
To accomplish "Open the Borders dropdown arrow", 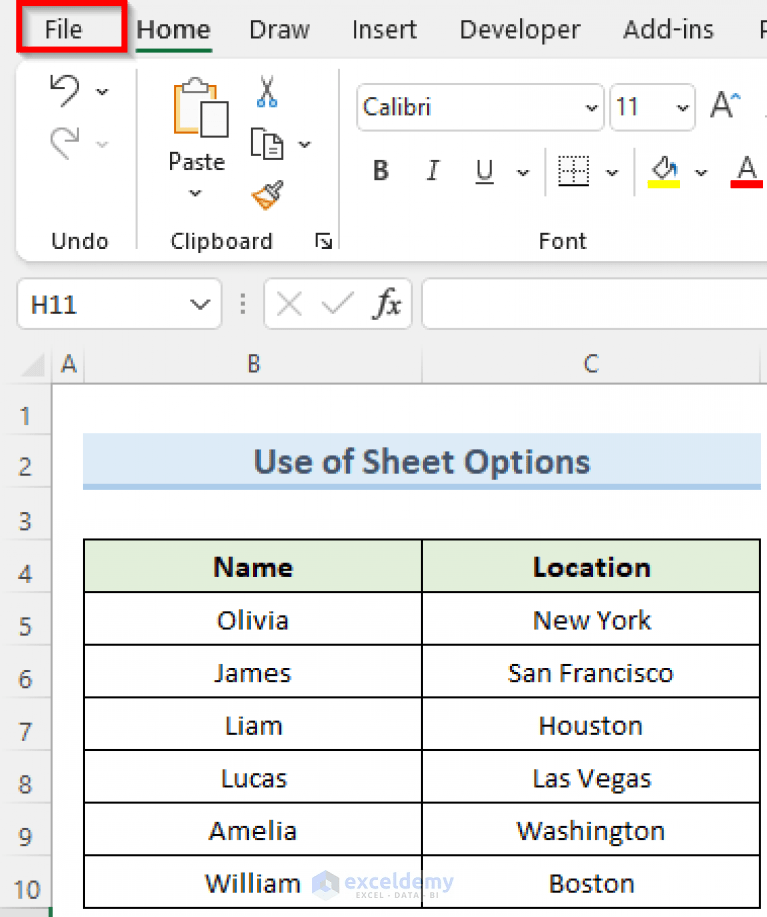I will tap(610, 170).
